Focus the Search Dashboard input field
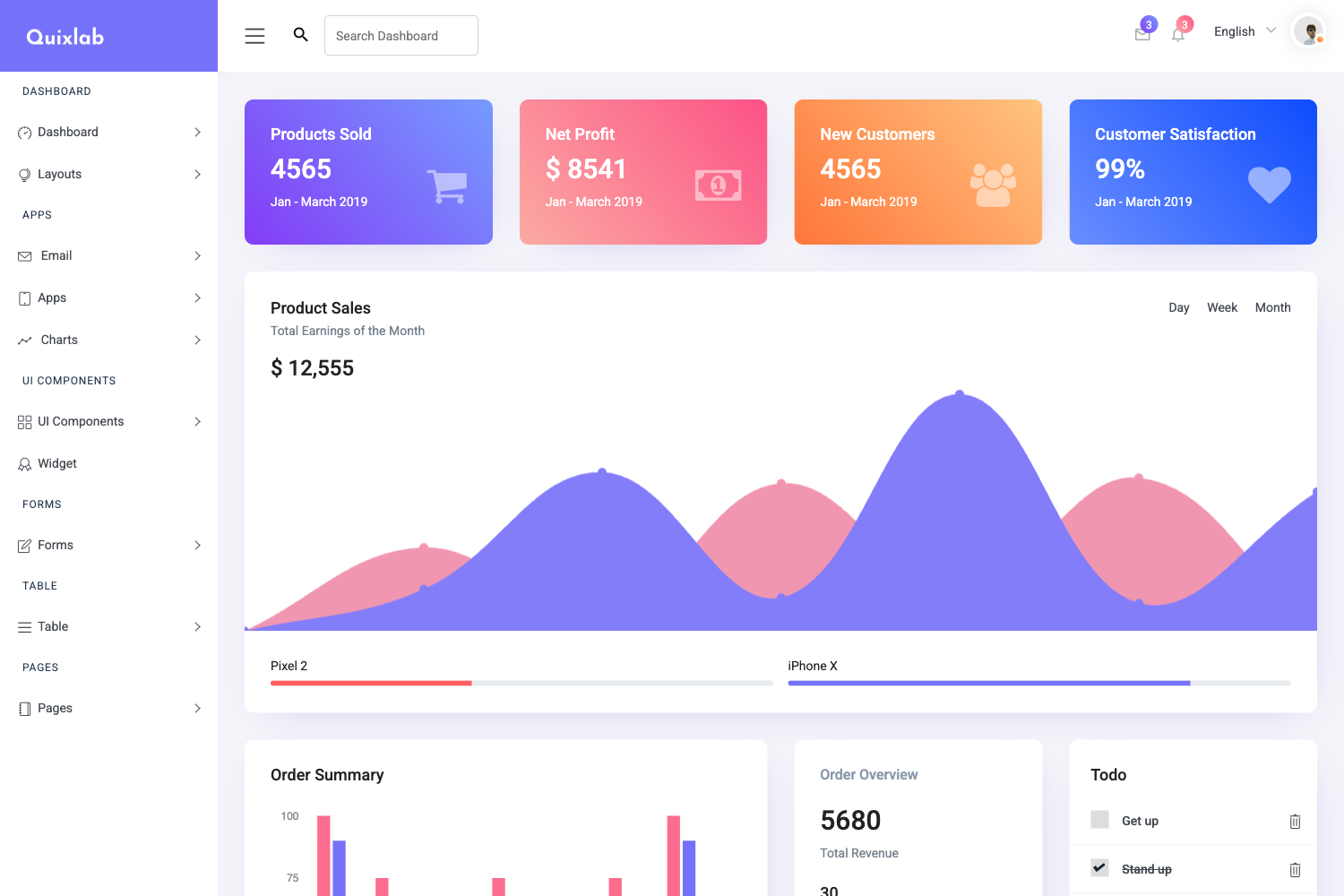This screenshot has height=896, width=1344. tap(401, 36)
